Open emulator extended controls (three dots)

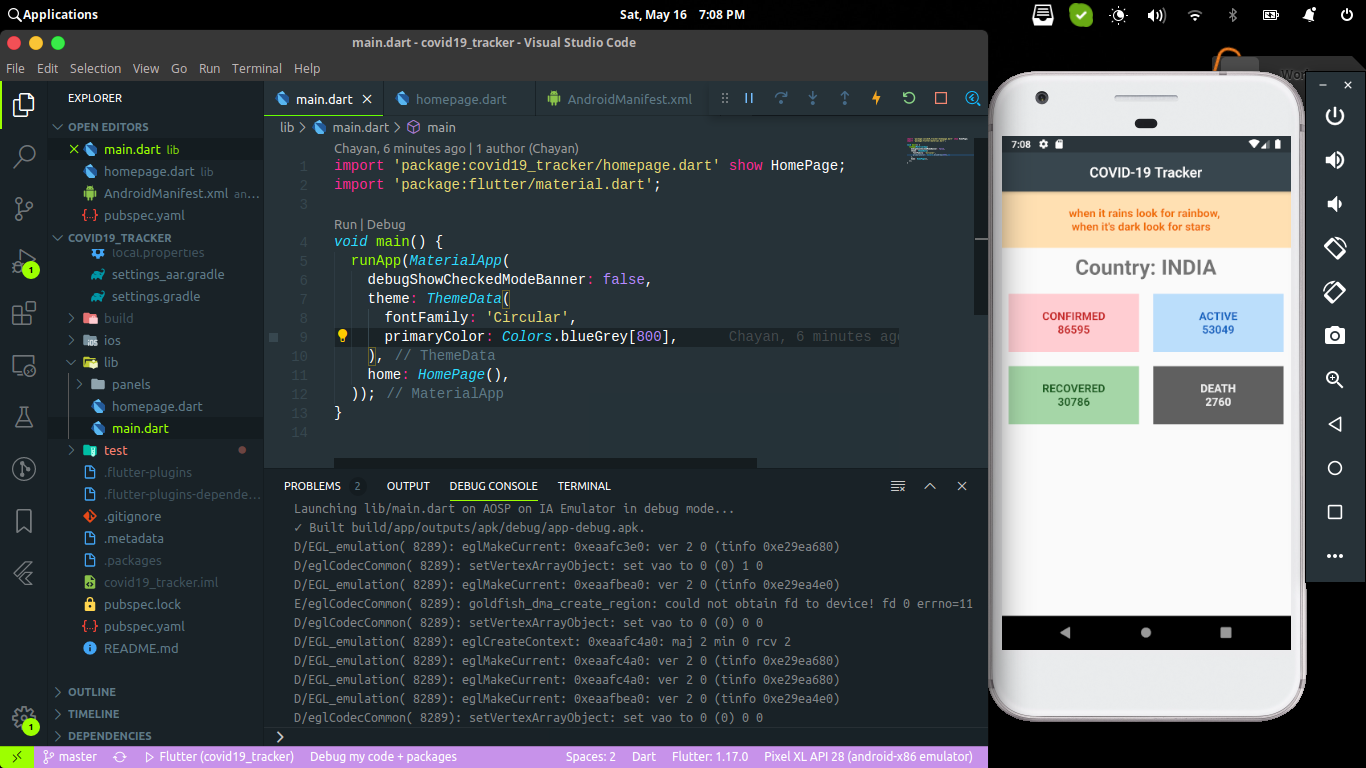click(x=1334, y=556)
